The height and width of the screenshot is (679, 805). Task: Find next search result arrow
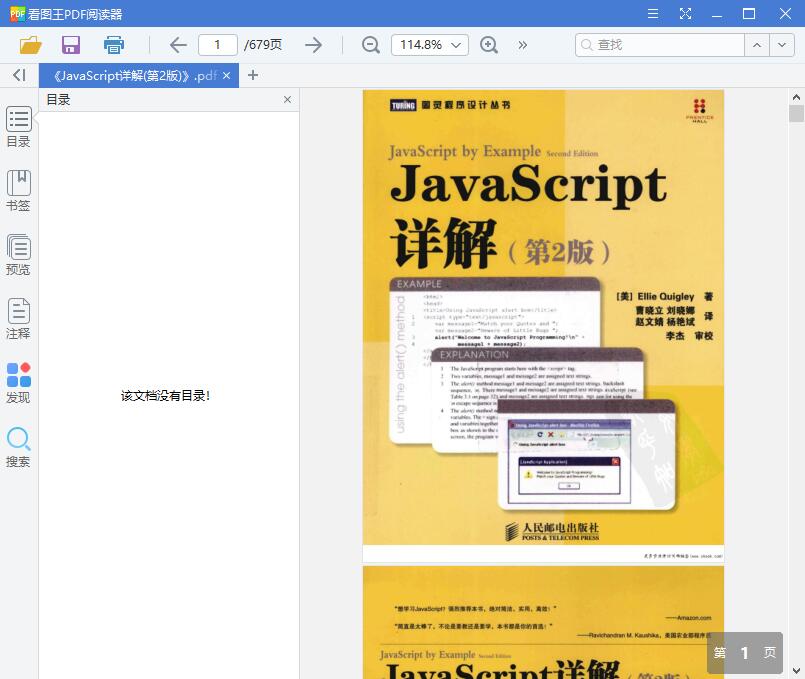tap(782, 45)
